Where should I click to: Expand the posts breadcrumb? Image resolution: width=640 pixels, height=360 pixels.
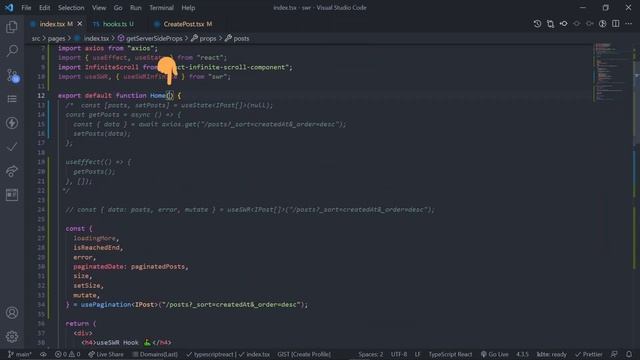click(237, 38)
